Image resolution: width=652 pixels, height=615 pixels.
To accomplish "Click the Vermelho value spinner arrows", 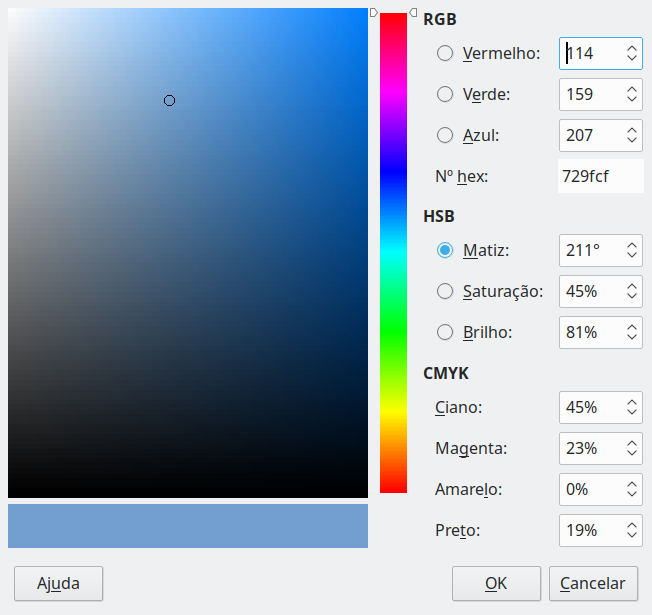I will pyautogui.click(x=632, y=53).
